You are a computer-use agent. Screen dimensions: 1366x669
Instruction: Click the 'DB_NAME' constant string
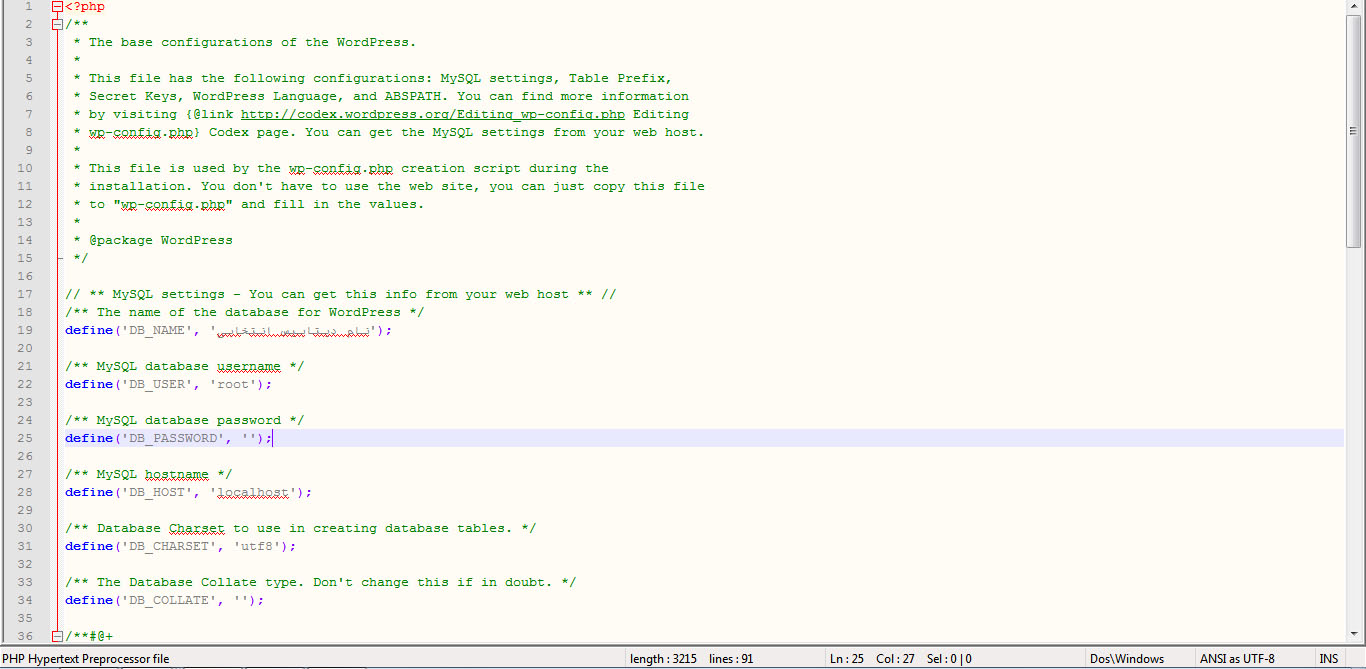pyautogui.click(x=157, y=330)
